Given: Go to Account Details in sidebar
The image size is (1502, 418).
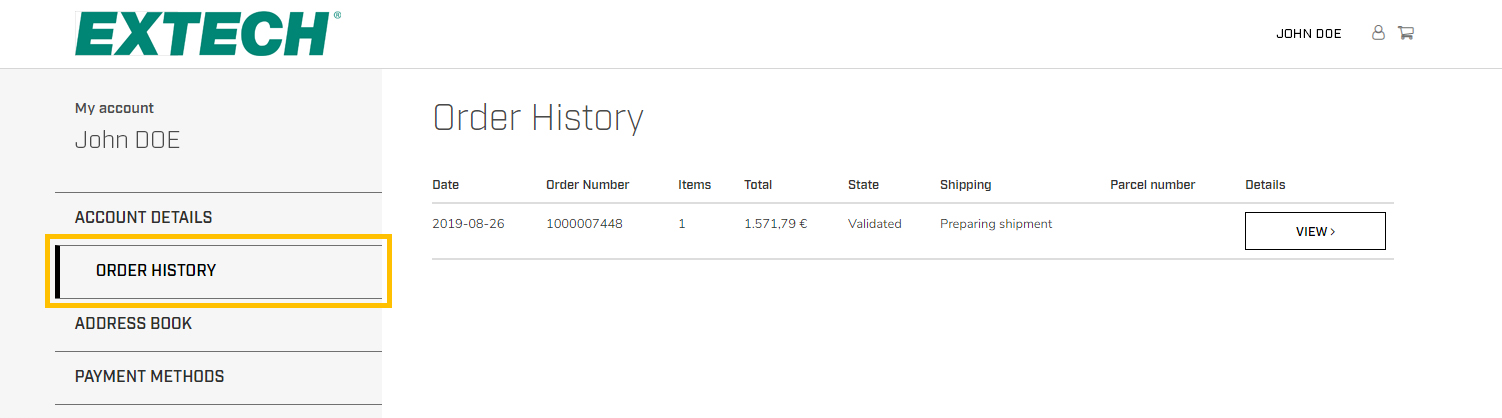Looking at the screenshot, I should pos(143,217).
